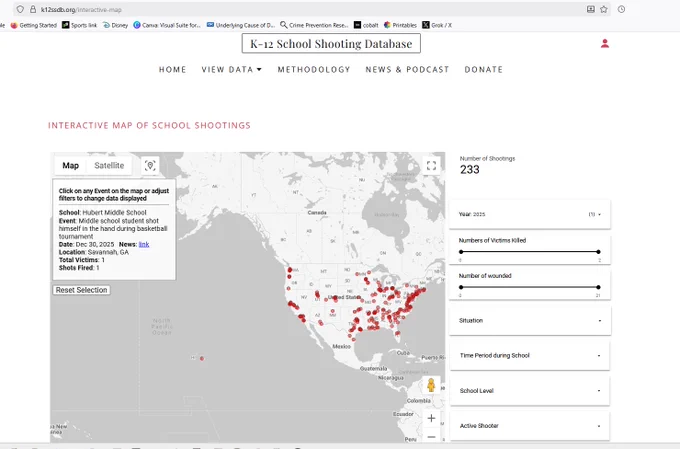Image resolution: width=680 pixels, height=449 pixels.
Task: Click the browser address bar URL
Action: point(81,10)
